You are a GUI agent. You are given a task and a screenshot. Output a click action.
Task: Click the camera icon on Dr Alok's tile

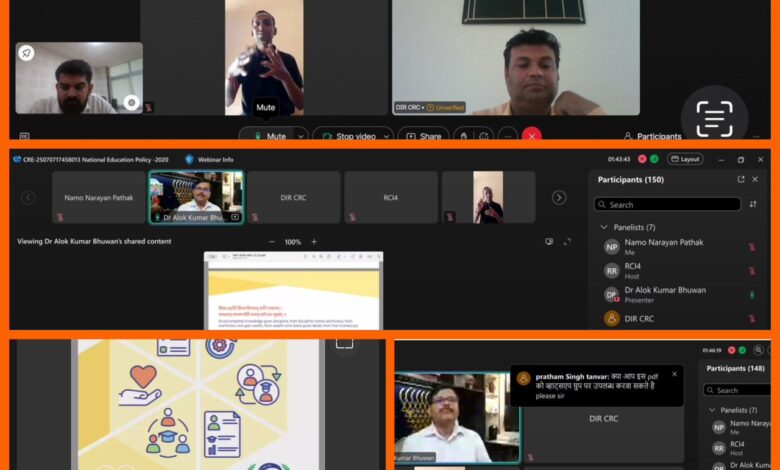[235, 217]
